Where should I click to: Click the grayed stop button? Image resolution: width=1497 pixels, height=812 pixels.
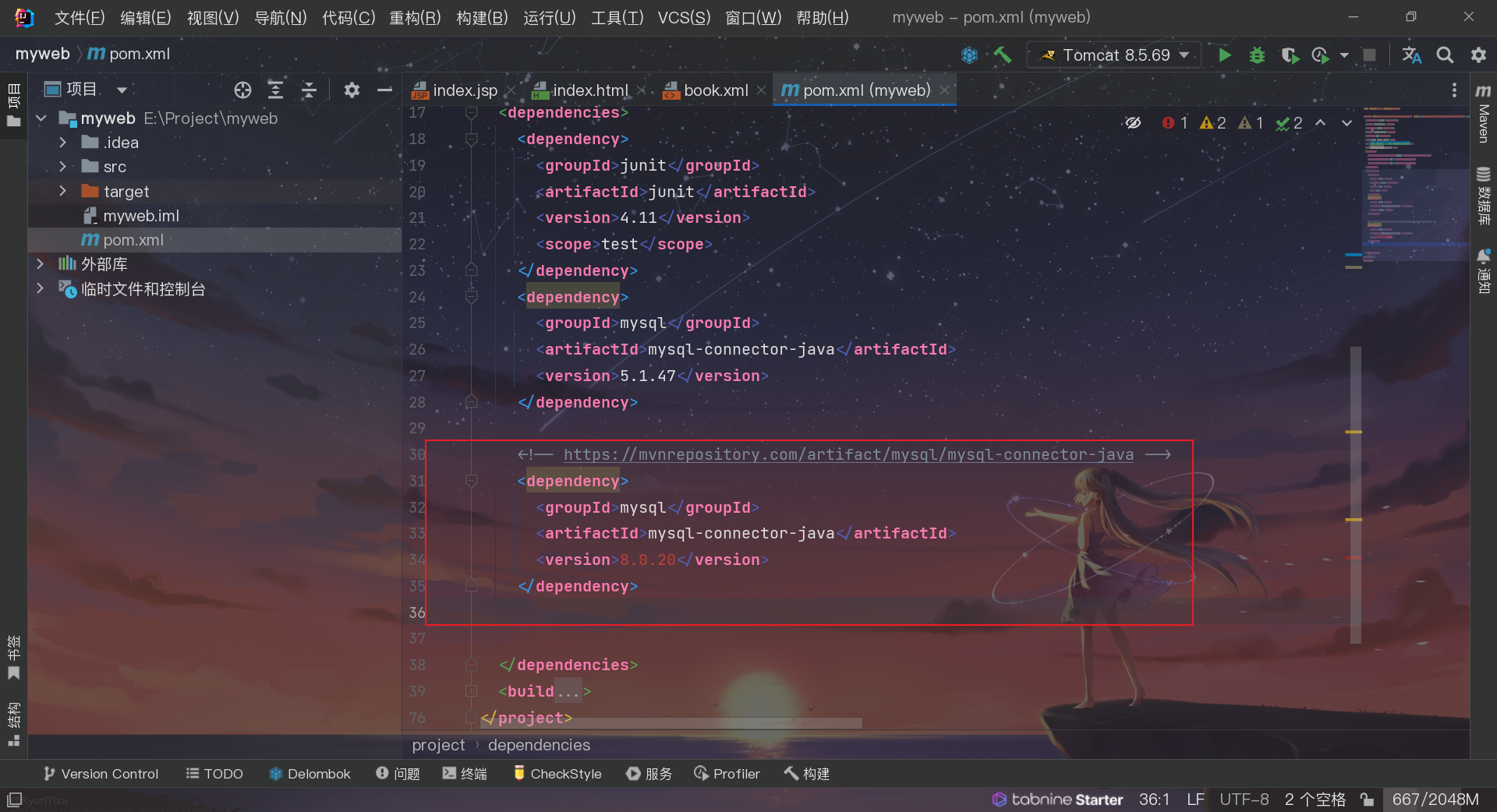[x=1369, y=55]
